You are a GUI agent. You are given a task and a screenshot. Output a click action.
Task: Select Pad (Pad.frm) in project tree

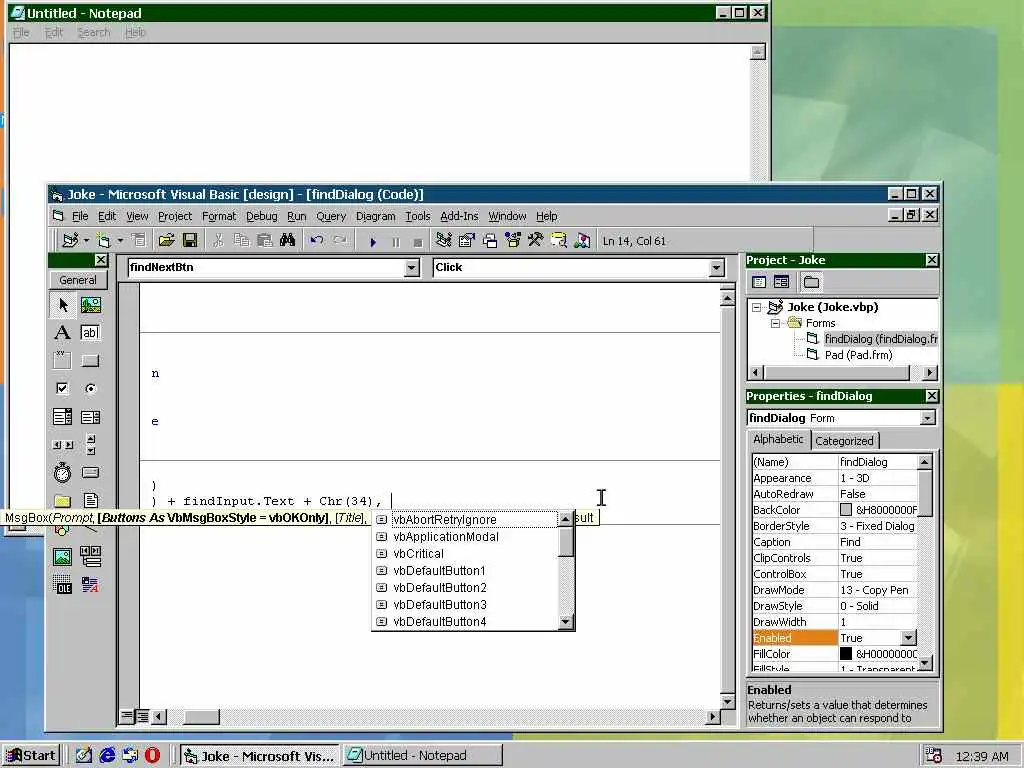pos(858,355)
